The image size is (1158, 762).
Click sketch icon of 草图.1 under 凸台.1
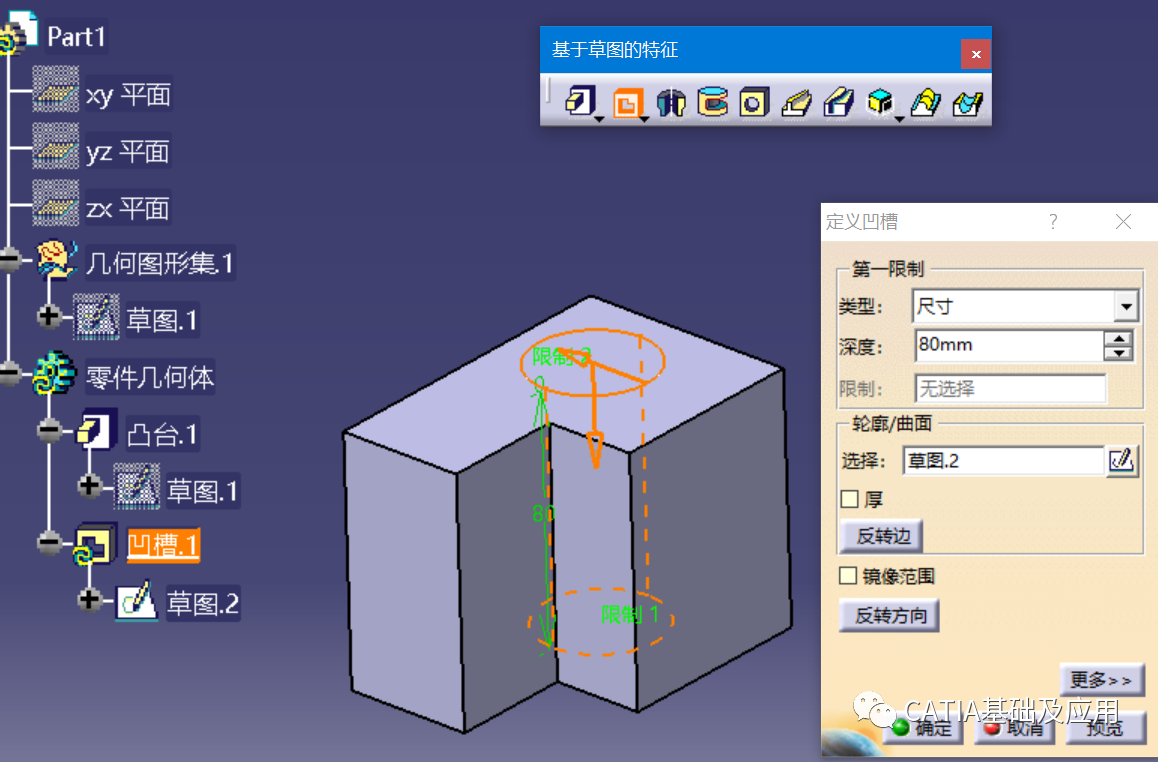[137, 487]
